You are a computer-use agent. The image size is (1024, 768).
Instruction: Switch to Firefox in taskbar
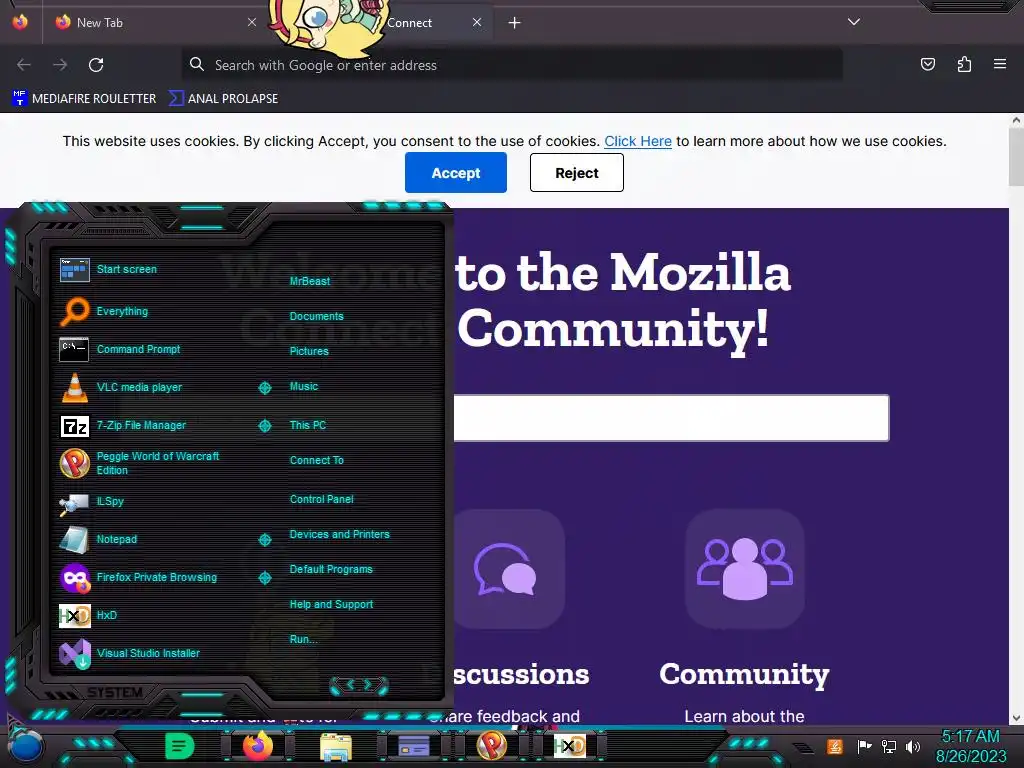[x=257, y=746]
